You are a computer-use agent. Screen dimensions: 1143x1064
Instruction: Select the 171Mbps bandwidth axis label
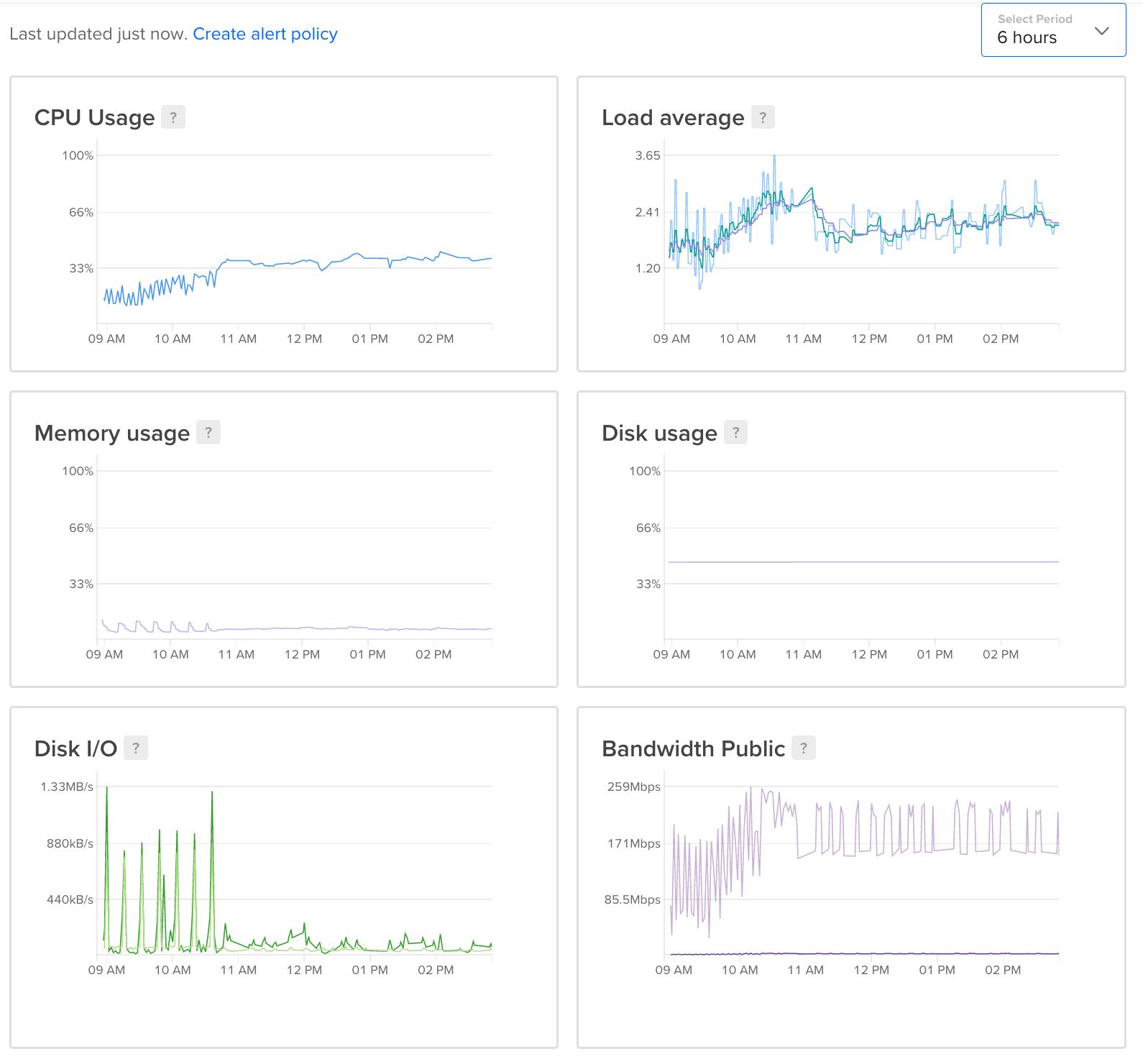click(634, 843)
